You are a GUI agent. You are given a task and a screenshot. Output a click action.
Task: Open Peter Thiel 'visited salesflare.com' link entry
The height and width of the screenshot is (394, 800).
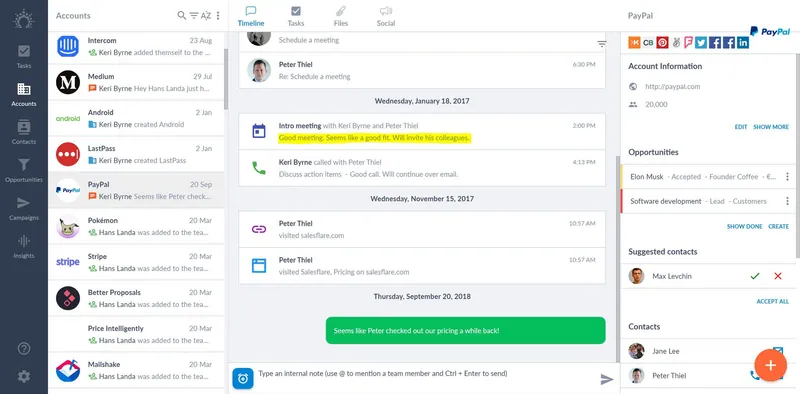click(422, 229)
